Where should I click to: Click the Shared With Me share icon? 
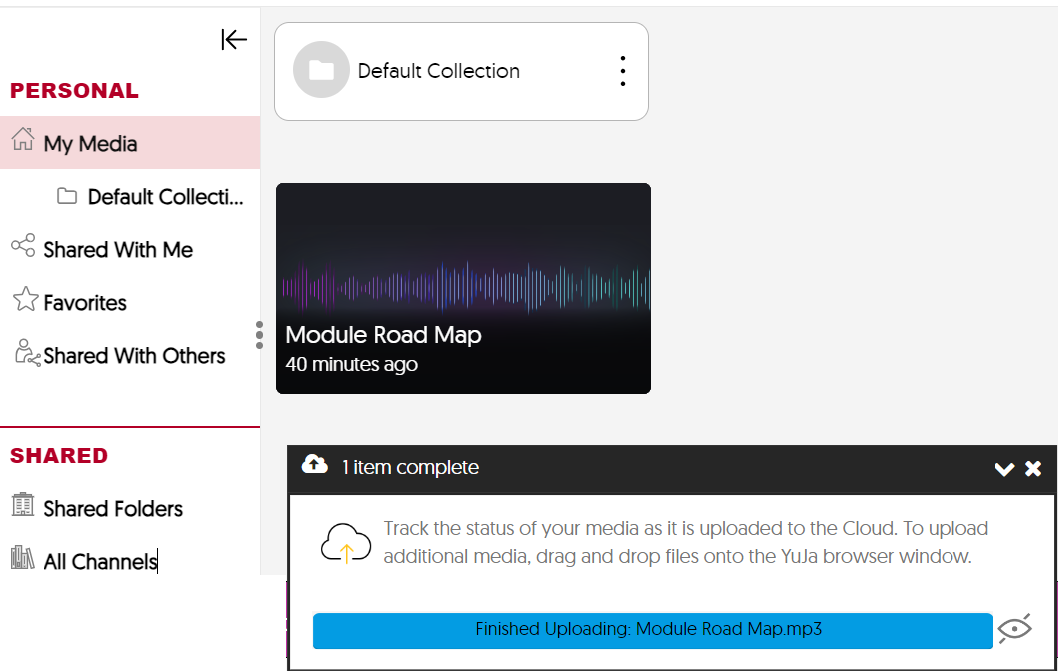point(23,246)
